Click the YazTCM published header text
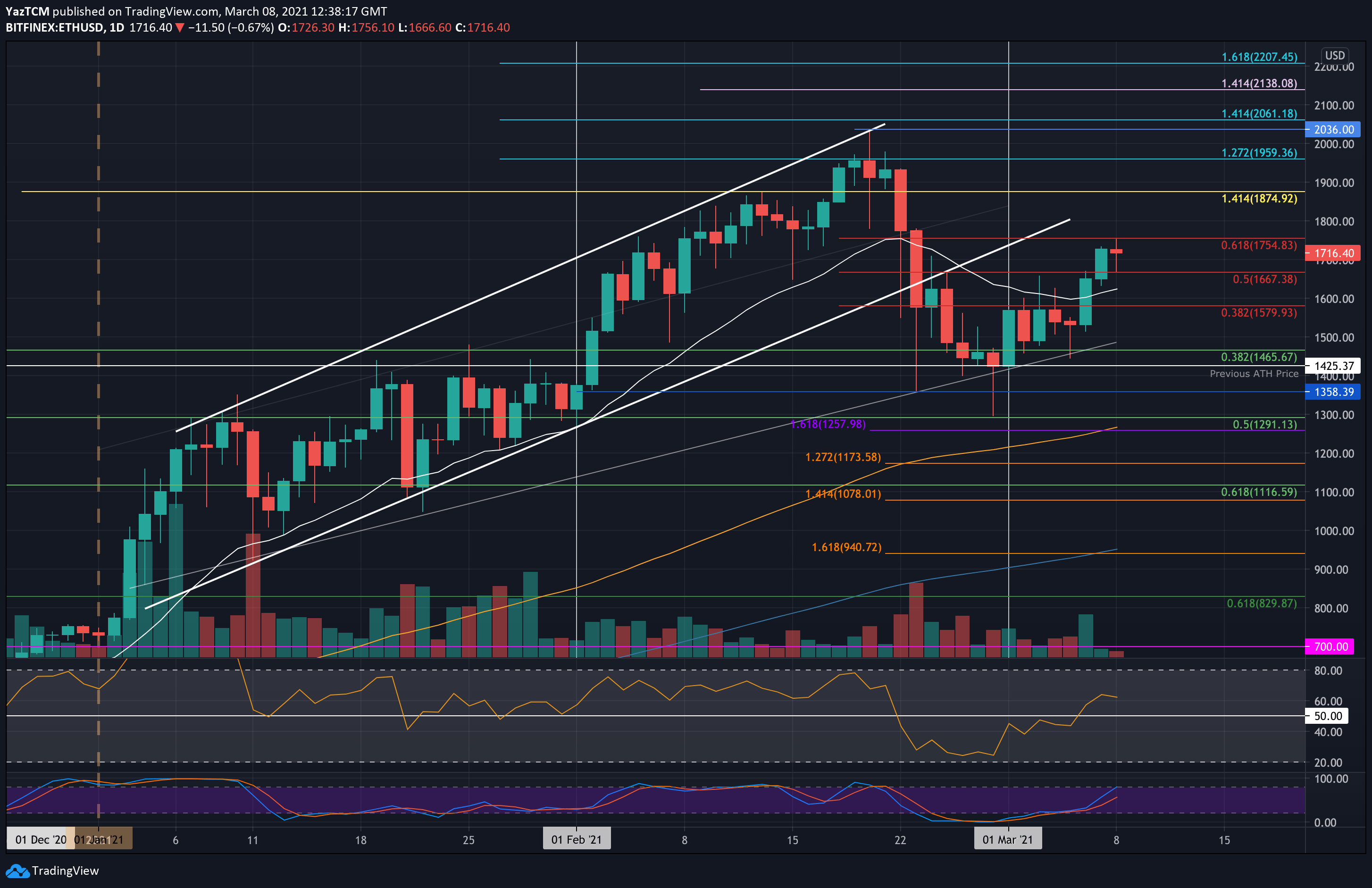This screenshot has height=888, width=1372. (197, 11)
